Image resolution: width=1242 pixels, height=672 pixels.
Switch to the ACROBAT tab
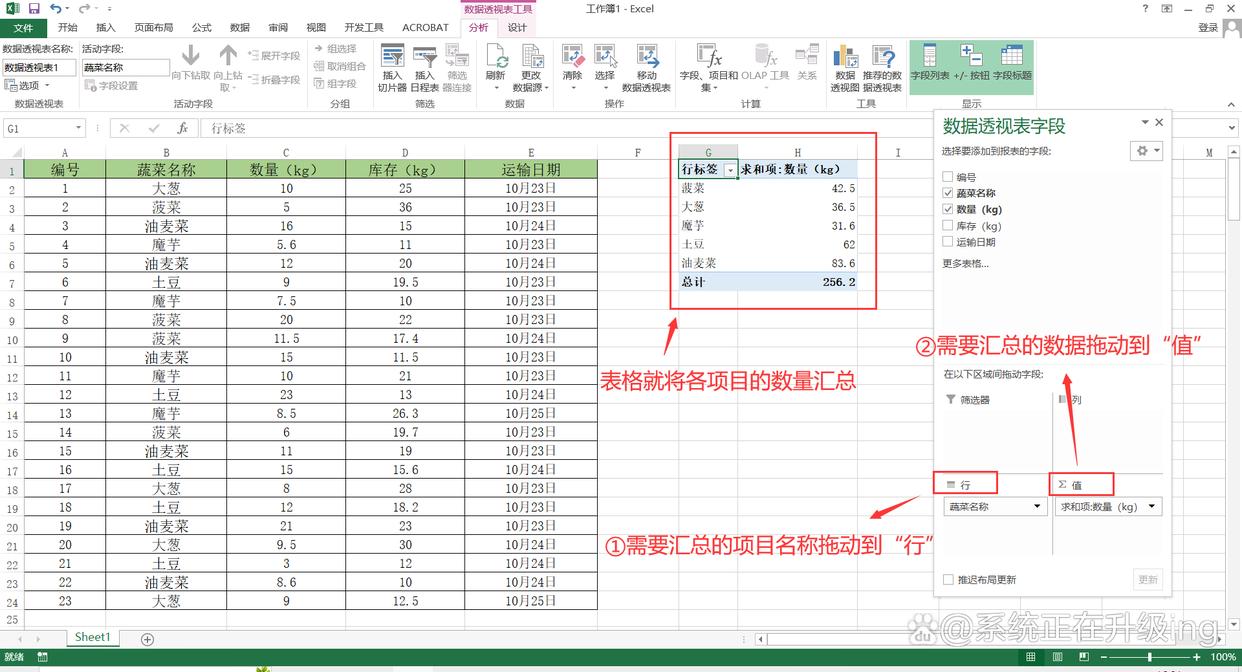(425, 28)
